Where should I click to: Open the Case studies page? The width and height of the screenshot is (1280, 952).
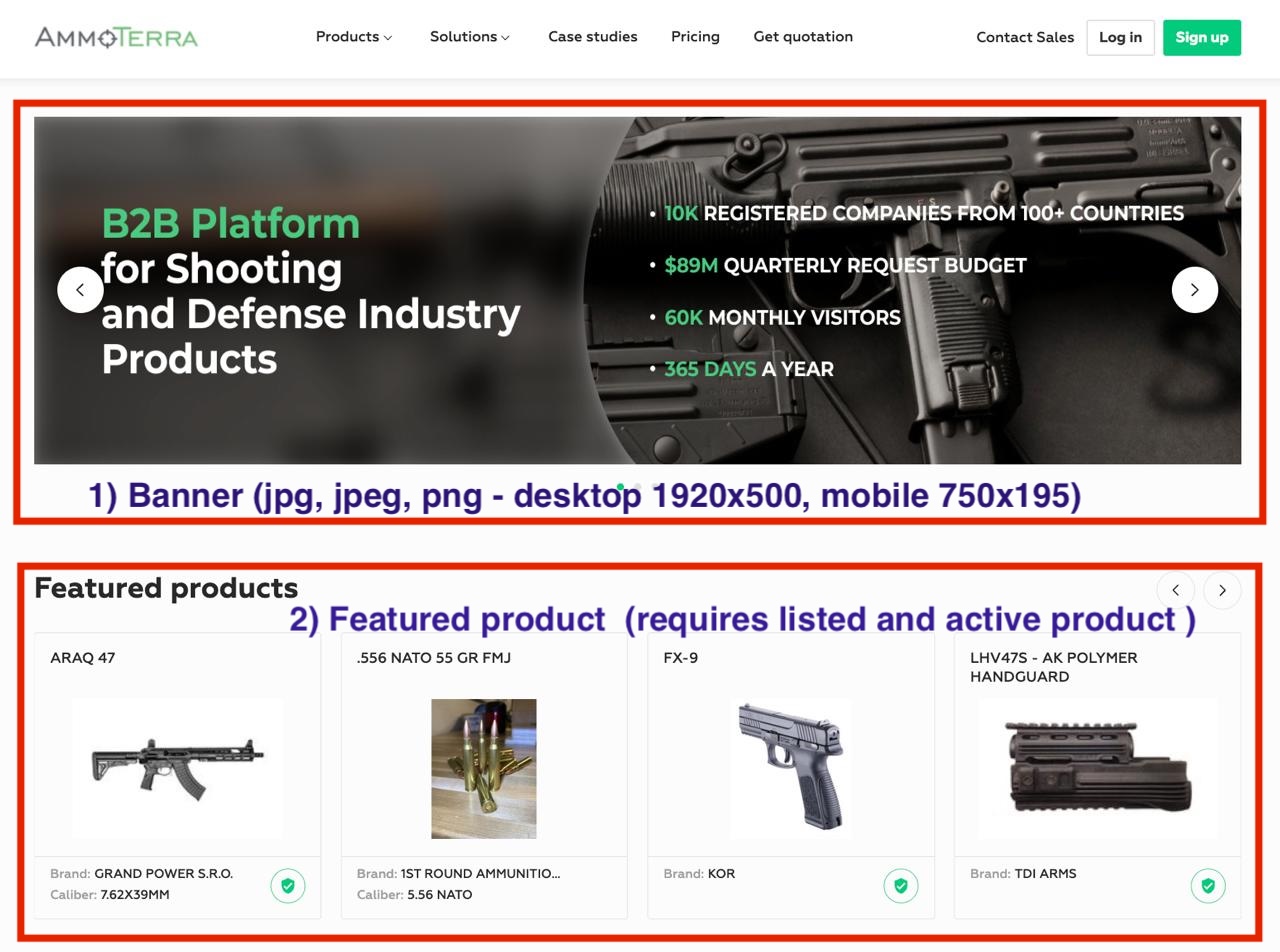(x=593, y=37)
